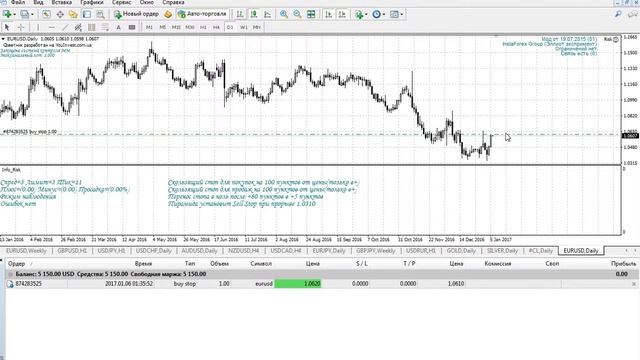Select the equidistant channel tool
The height and width of the screenshot is (360, 640).
78,27
